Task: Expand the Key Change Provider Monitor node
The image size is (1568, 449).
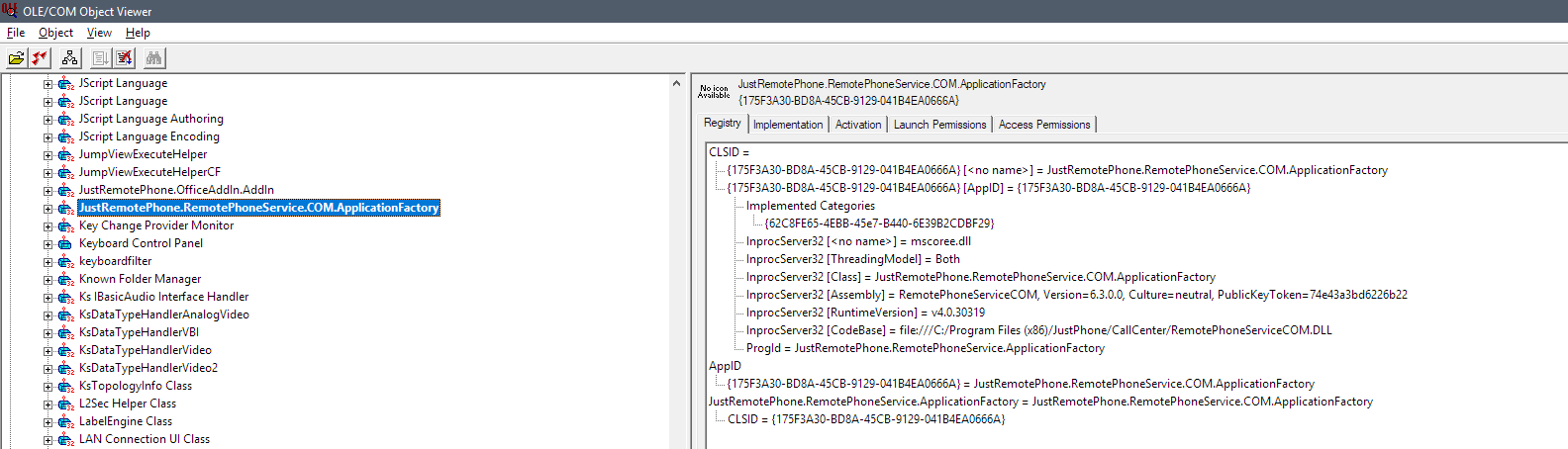Action: point(48,226)
